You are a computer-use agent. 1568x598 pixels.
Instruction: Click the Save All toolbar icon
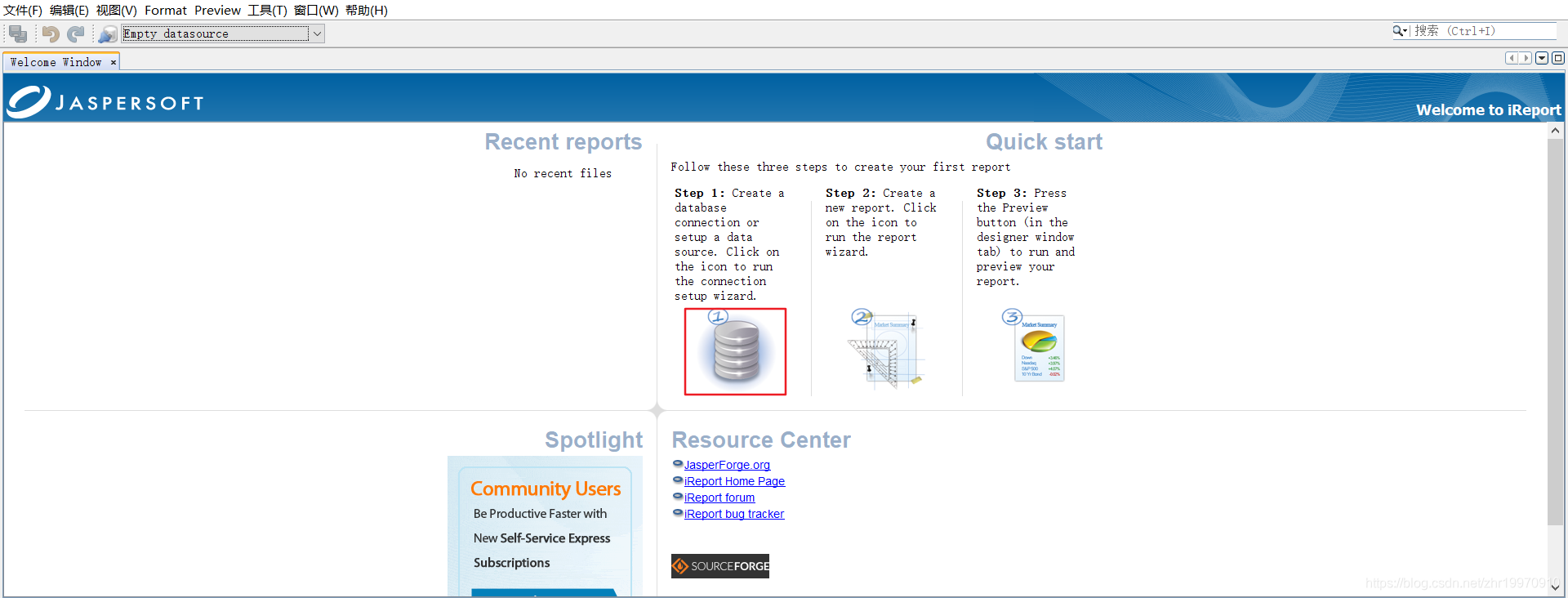tap(18, 33)
